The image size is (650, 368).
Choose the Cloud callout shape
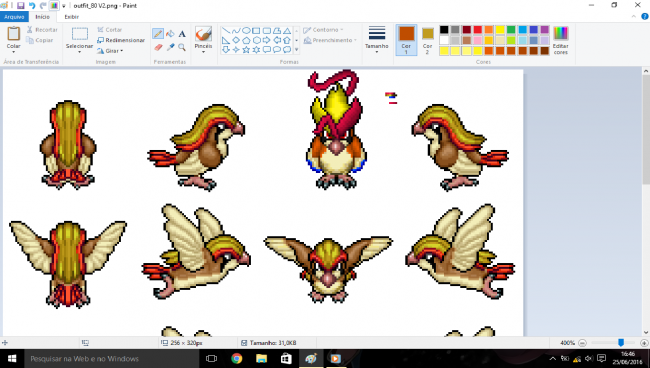coord(287,50)
